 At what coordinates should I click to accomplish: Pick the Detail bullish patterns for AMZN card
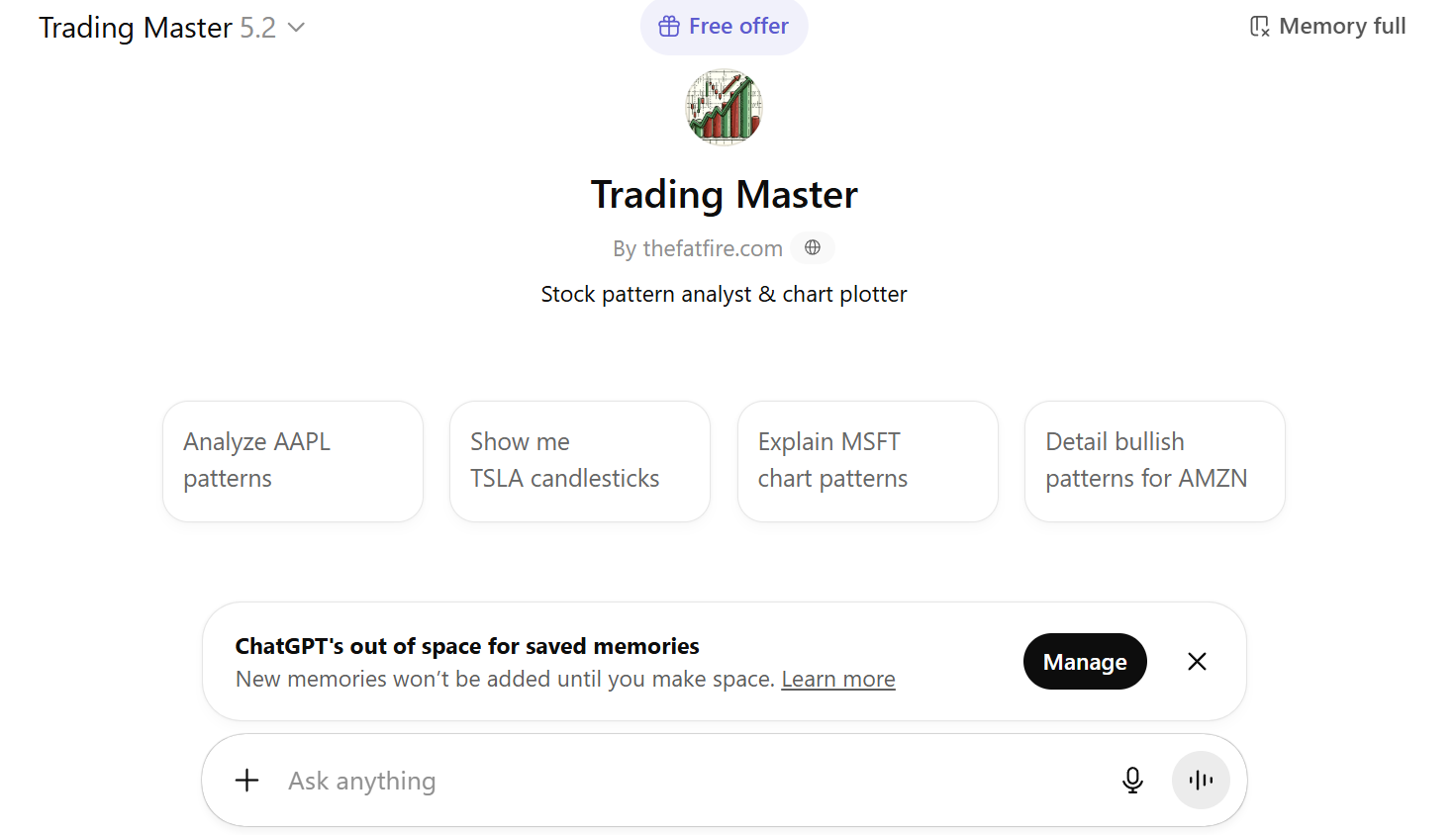coord(1154,461)
